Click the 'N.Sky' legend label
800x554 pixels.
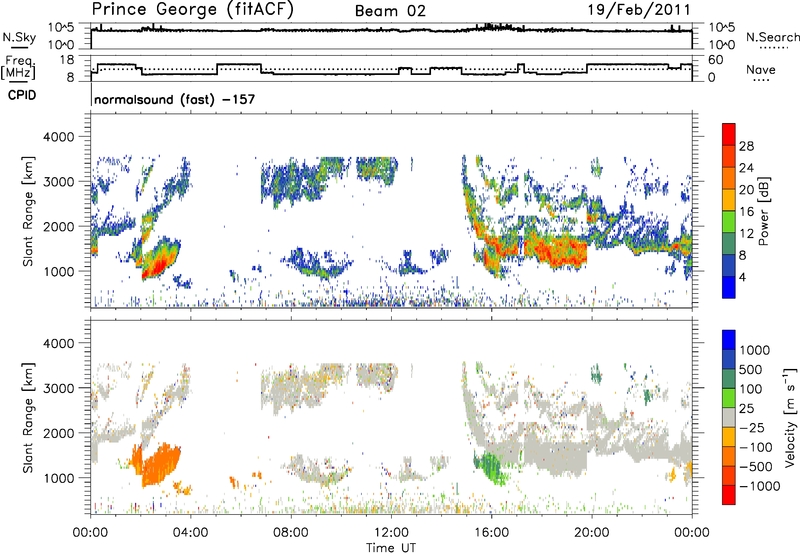pyautogui.click(x=19, y=37)
